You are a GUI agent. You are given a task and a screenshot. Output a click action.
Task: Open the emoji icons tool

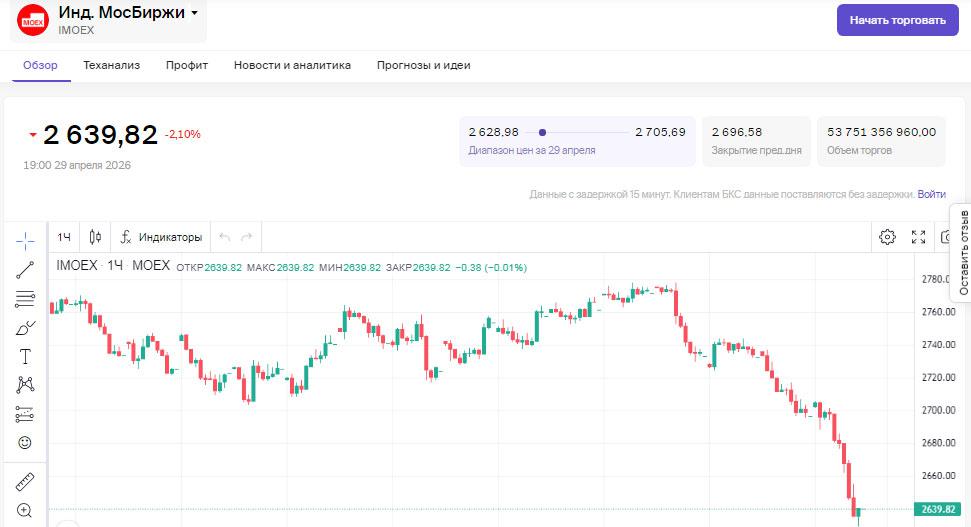pyautogui.click(x=25, y=442)
